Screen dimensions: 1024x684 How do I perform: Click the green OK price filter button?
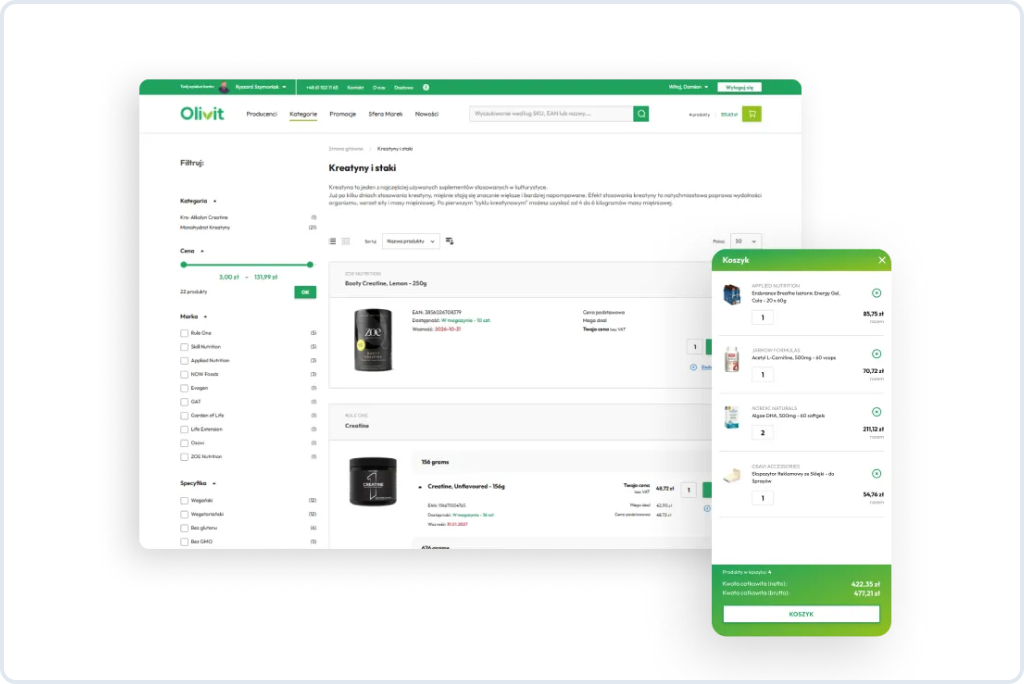[305, 292]
